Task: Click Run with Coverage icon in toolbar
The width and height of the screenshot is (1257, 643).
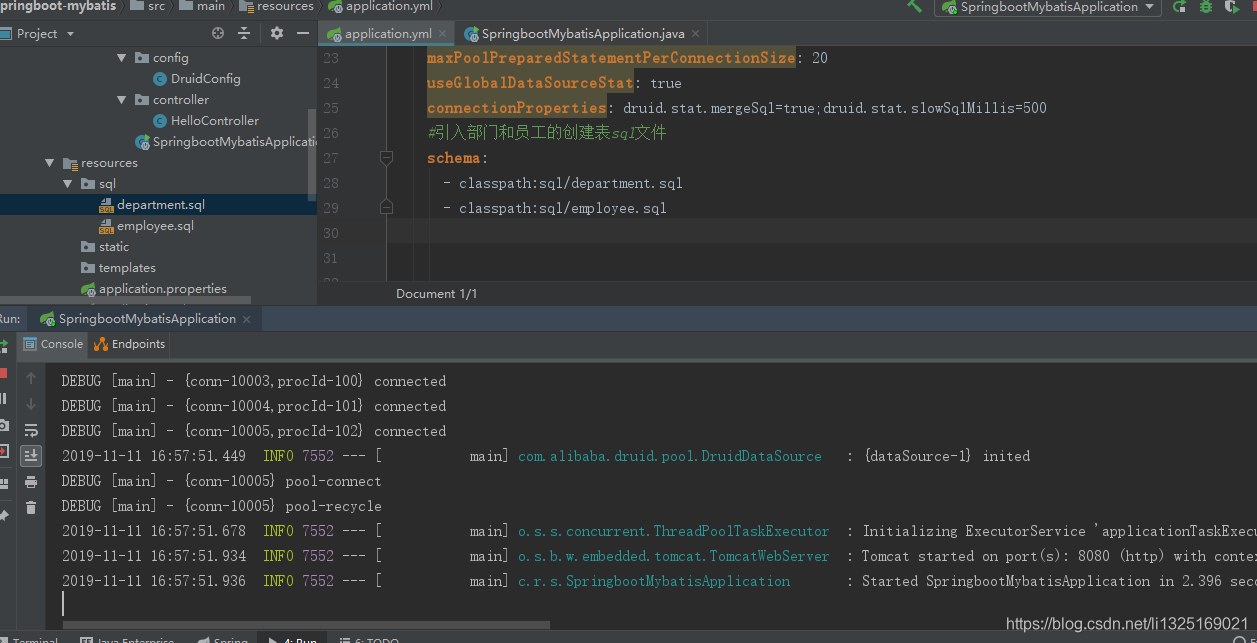Action: point(1232,7)
